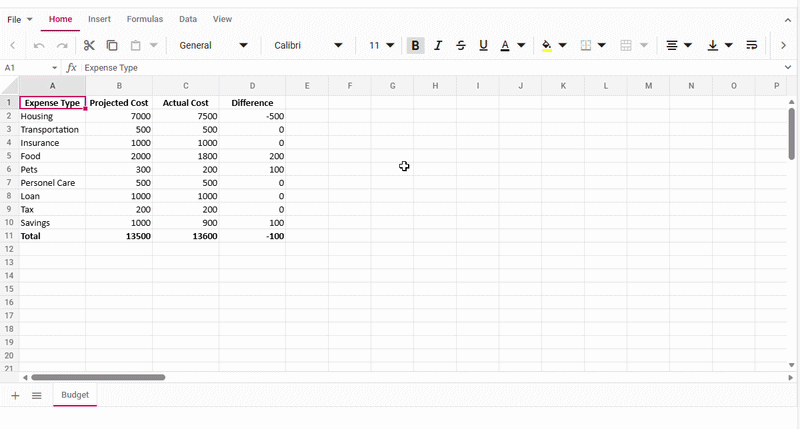Open the paste options dropdown arrow
Screen dimensions: 800x429
point(154,45)
